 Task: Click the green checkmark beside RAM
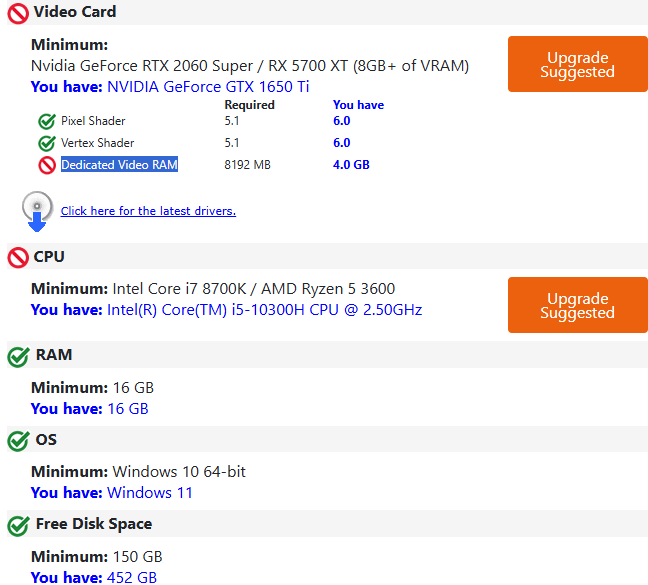(18, 356)
